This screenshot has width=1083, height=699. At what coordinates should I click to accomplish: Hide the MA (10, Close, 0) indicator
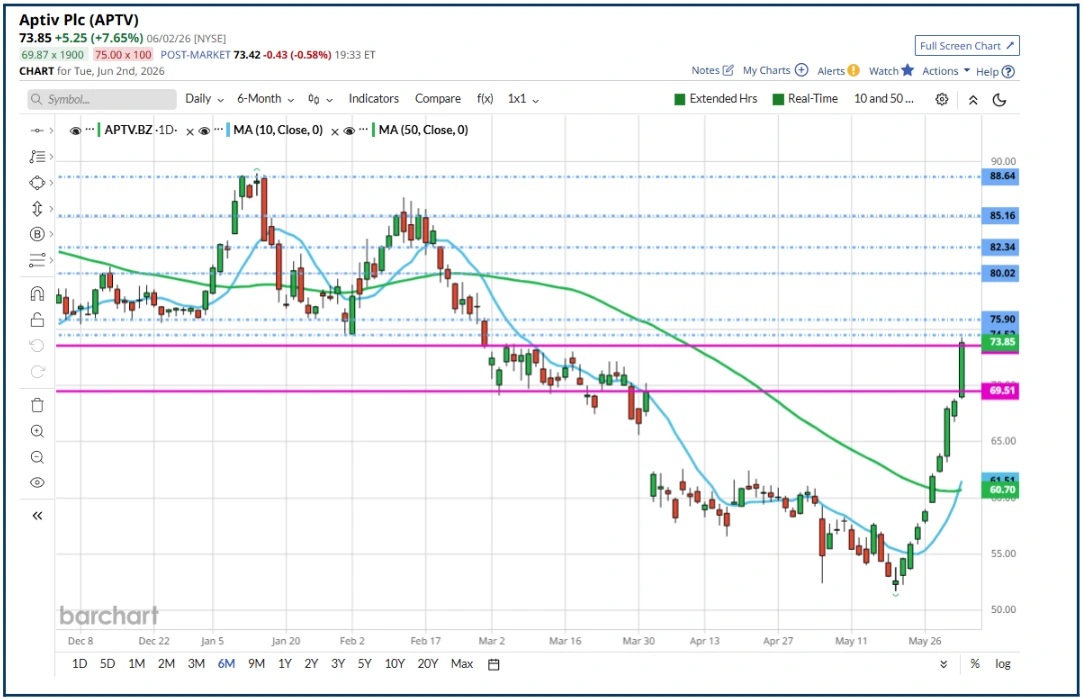click(x=204, y=131)
